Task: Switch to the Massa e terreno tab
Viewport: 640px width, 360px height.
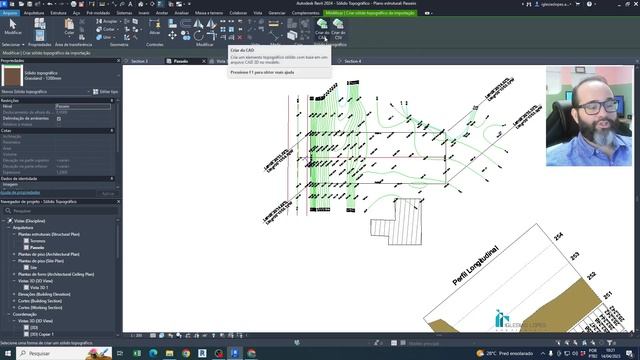Action: coord(209,13)
